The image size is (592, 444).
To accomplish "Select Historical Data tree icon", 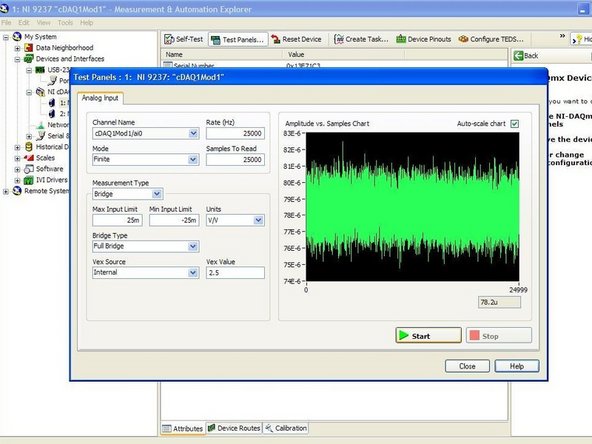I will [x=29, y=147].
